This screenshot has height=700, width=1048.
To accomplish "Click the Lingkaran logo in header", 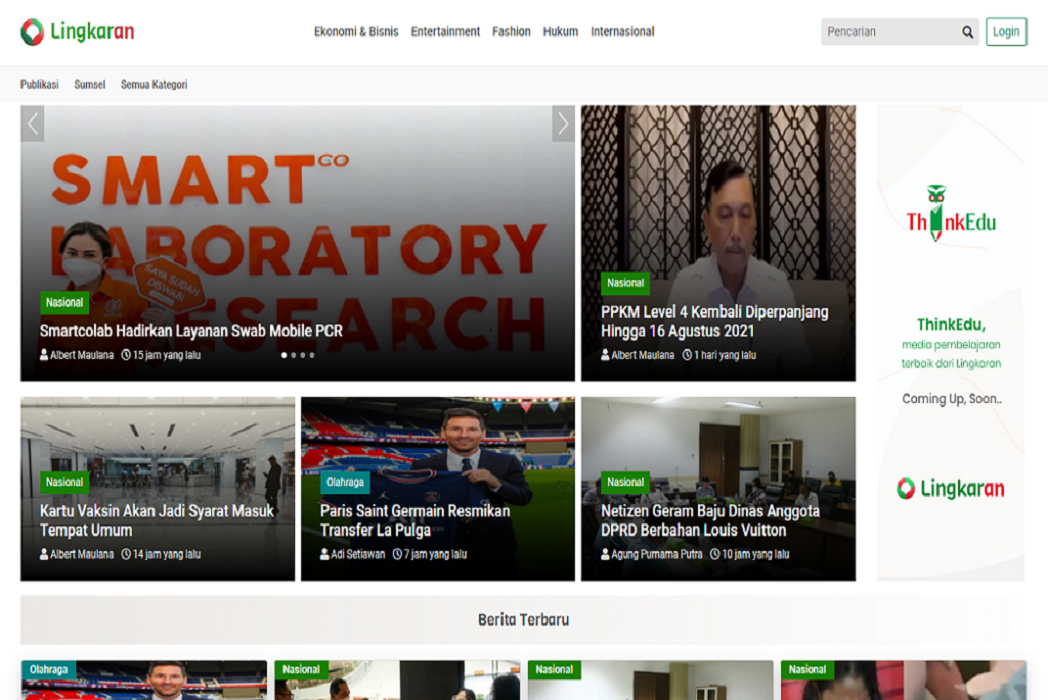I will (x=78, y=31).
